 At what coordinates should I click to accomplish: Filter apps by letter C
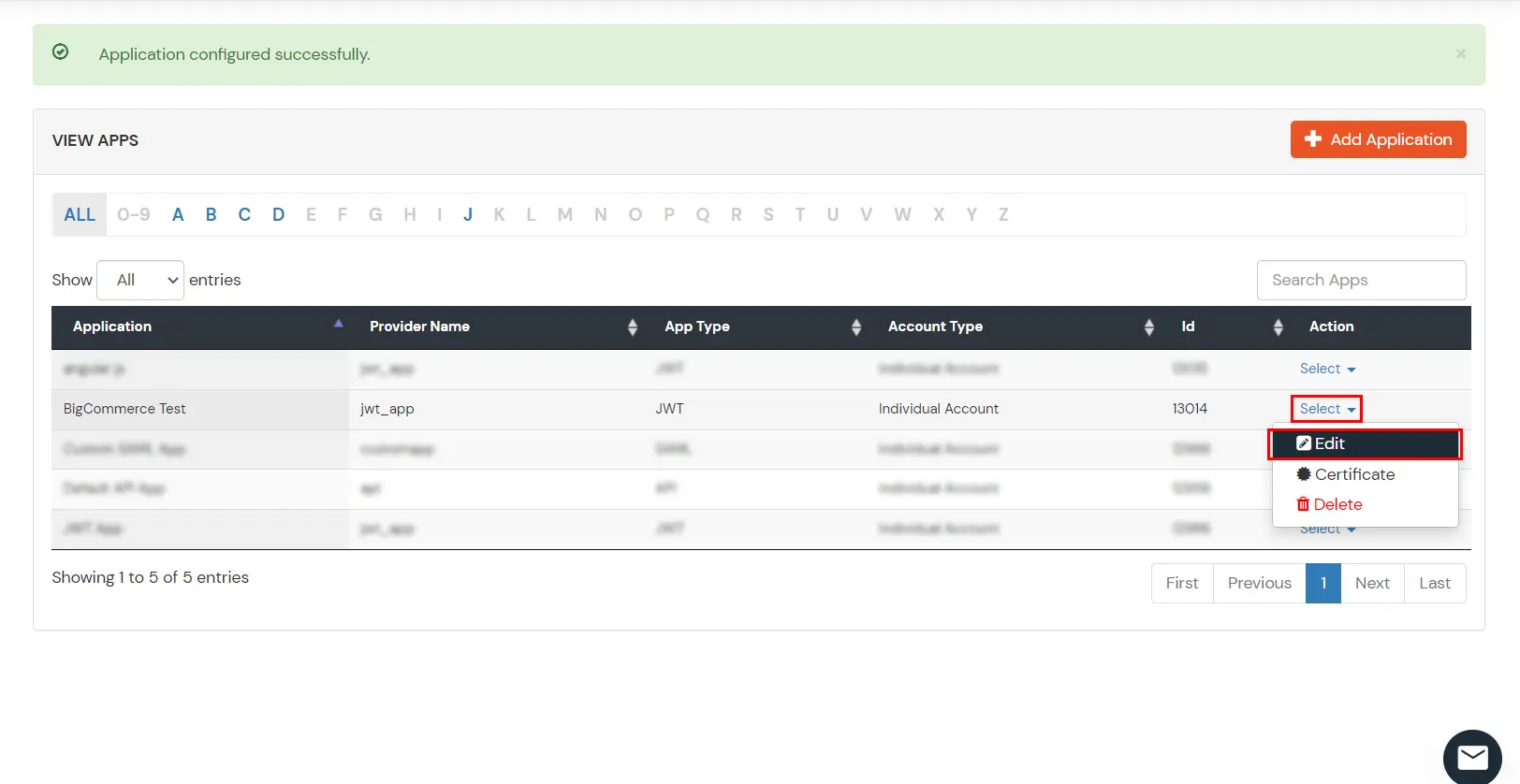coord(244,214)
